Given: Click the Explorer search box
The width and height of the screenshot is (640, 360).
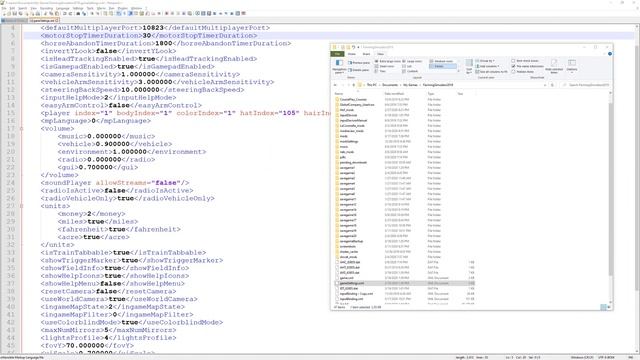Looking at the screenshot, I should point(587,85).
